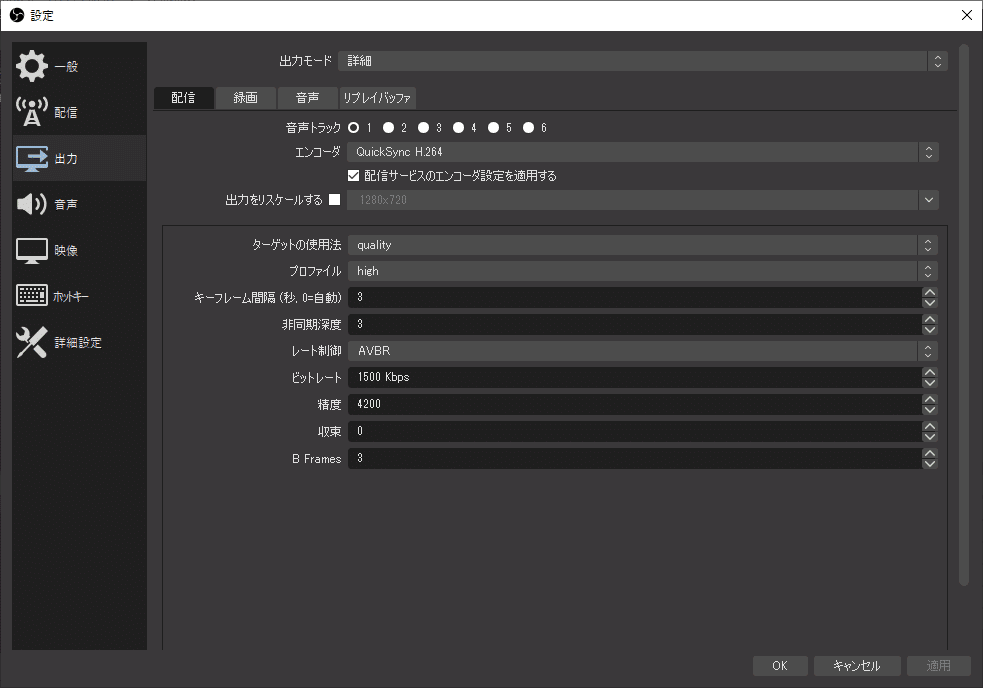Decrease 非同期深度 with down arrow
The image size is (983, 688).
click(x=930, y=330)
